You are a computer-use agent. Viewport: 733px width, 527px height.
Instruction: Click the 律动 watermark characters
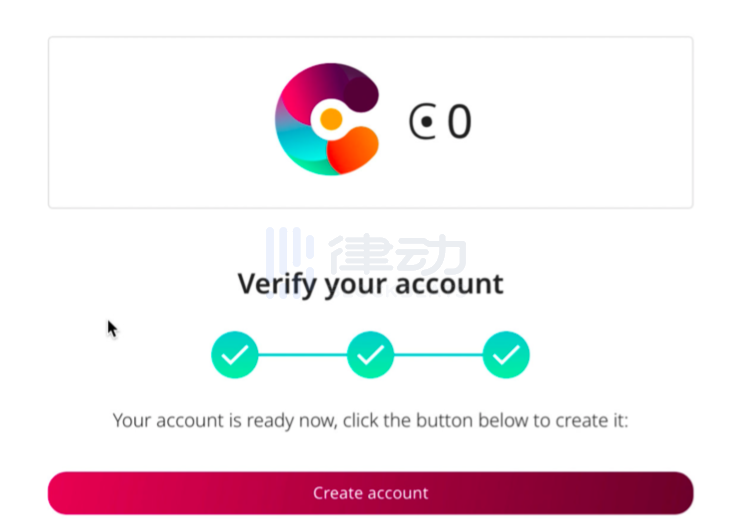pos(397,255)
